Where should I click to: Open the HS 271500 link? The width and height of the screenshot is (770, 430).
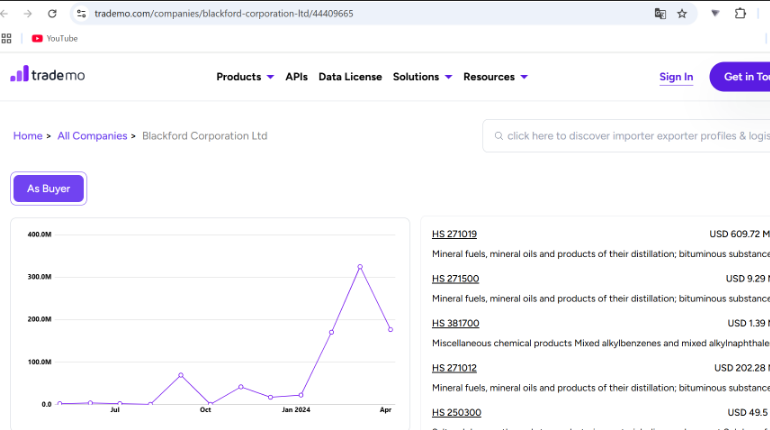coord(455,279)
